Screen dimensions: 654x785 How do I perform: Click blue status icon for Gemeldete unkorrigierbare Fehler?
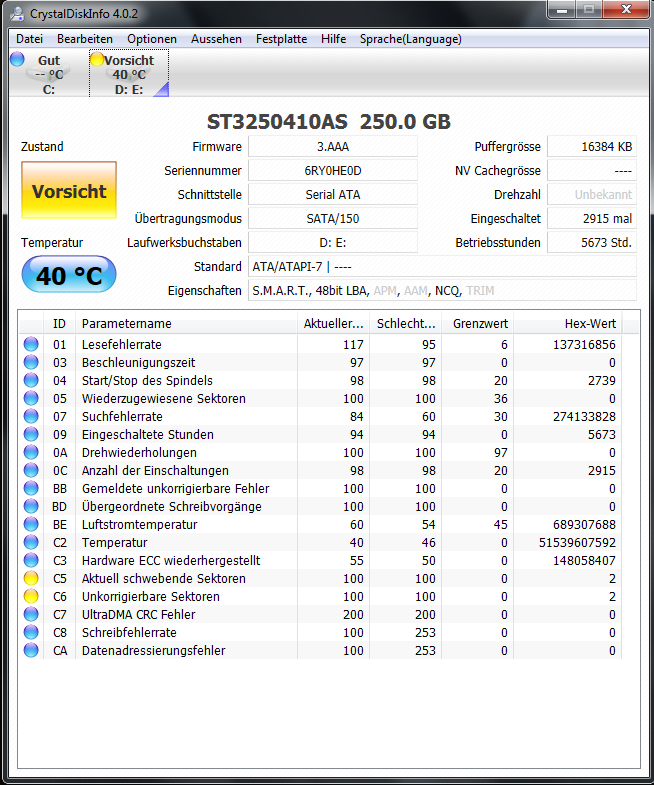coord(31,489)
